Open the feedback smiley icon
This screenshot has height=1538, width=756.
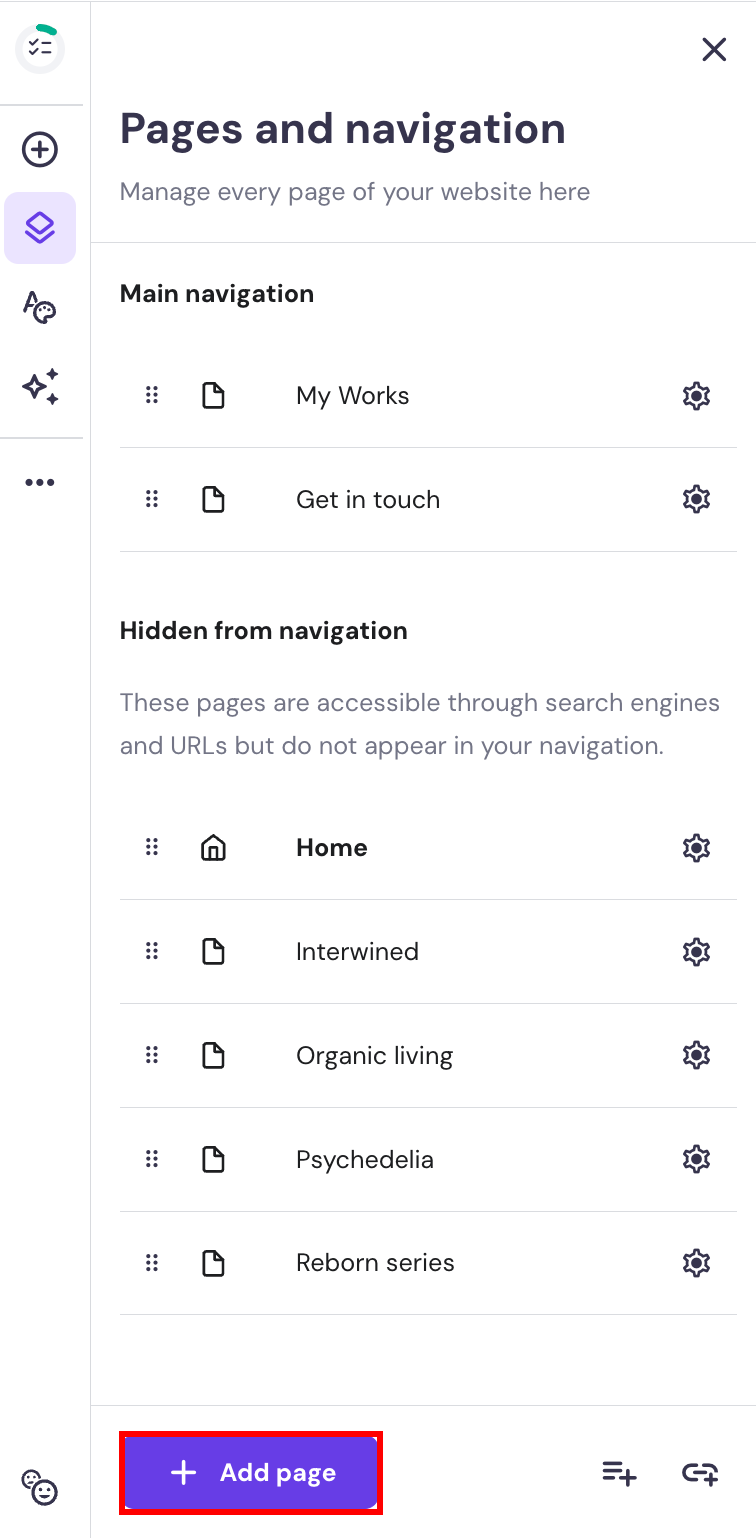[x=41, y=1491]
